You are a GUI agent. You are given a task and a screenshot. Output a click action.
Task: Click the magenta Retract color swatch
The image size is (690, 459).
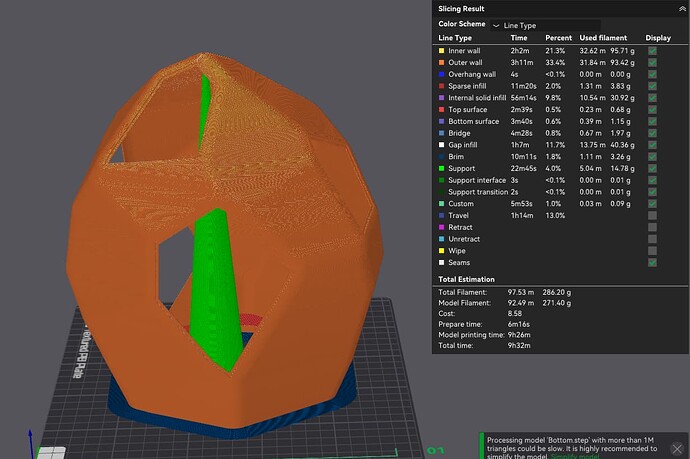[x=441, y=227]
